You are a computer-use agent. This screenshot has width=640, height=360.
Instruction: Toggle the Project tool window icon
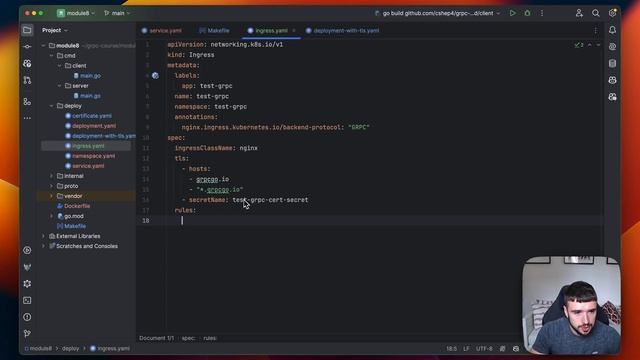pyautogui.click(x=27, y=30)
